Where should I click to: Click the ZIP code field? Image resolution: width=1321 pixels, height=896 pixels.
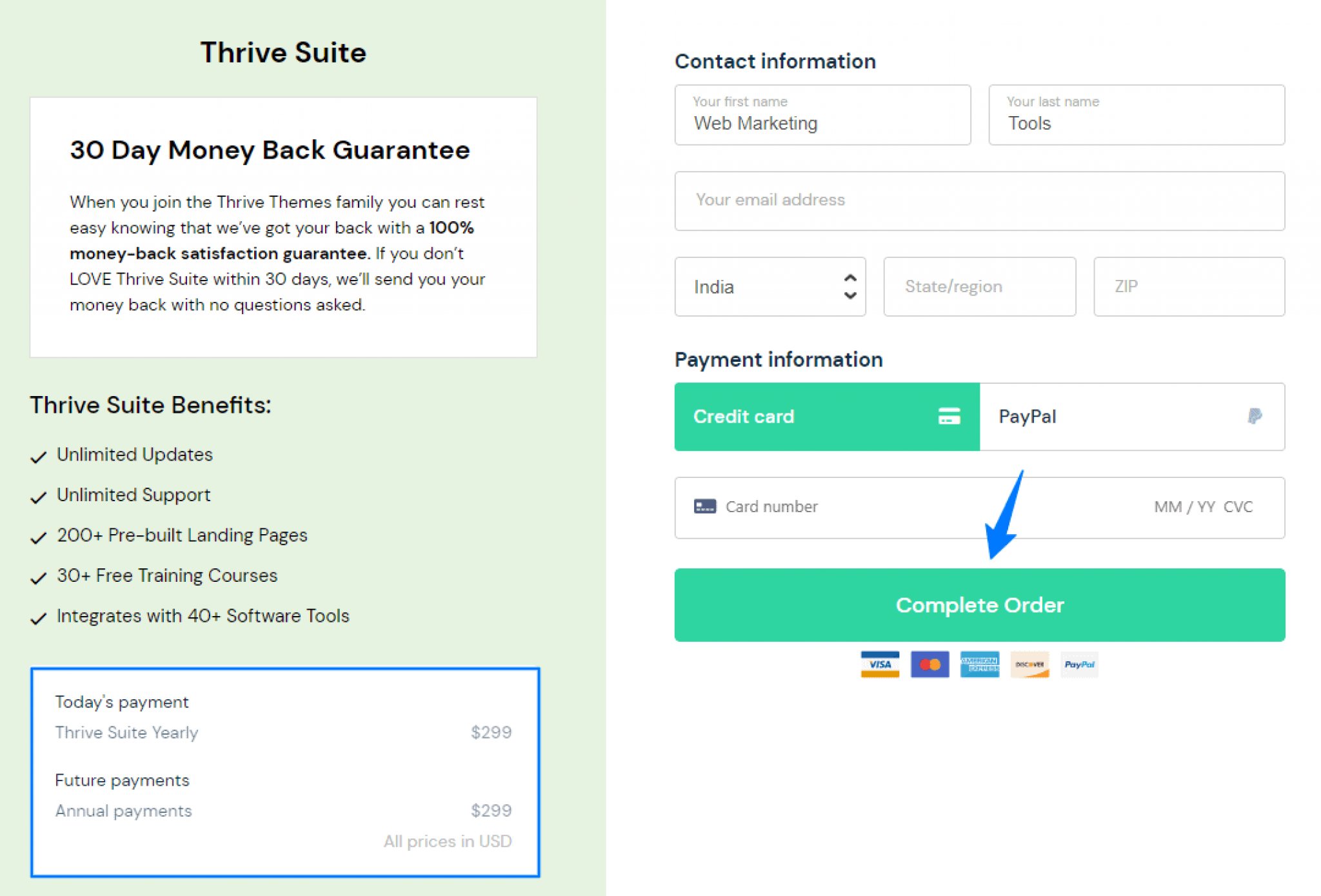point(1188,286)
